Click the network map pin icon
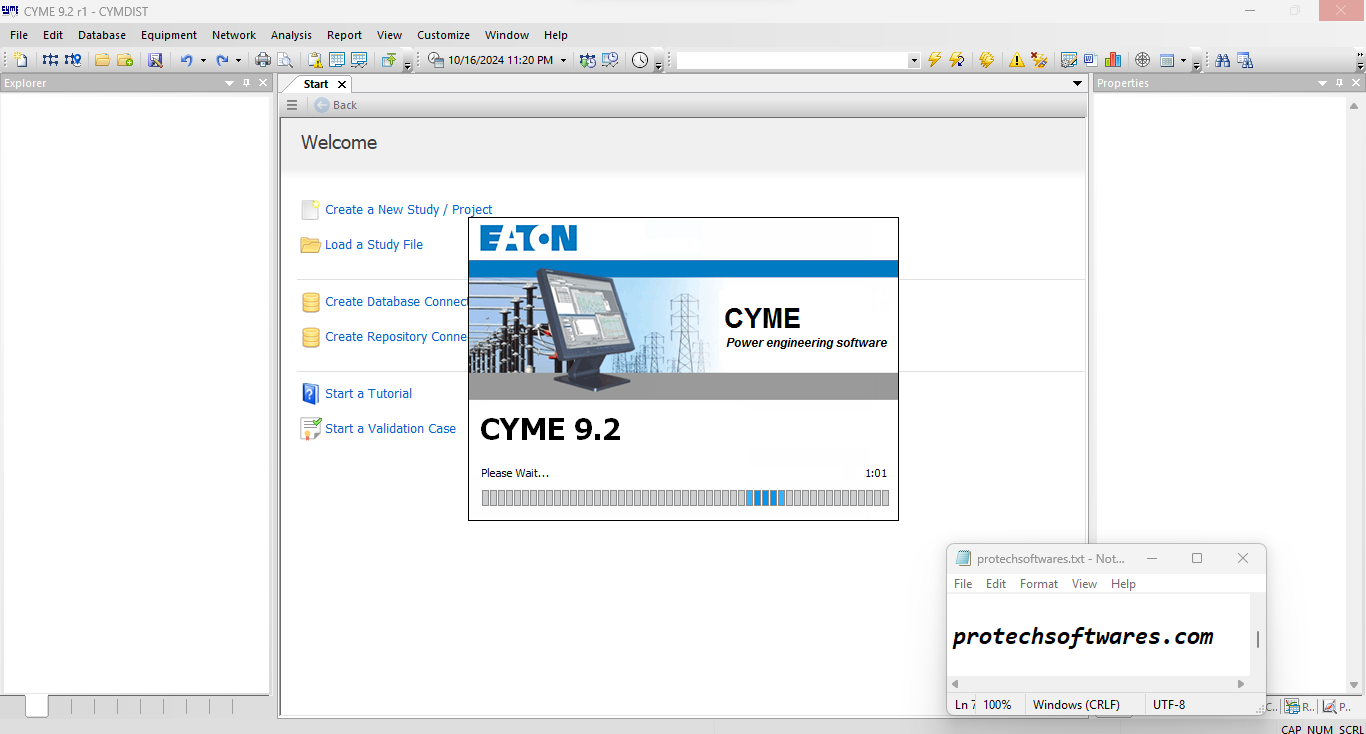 73,60
